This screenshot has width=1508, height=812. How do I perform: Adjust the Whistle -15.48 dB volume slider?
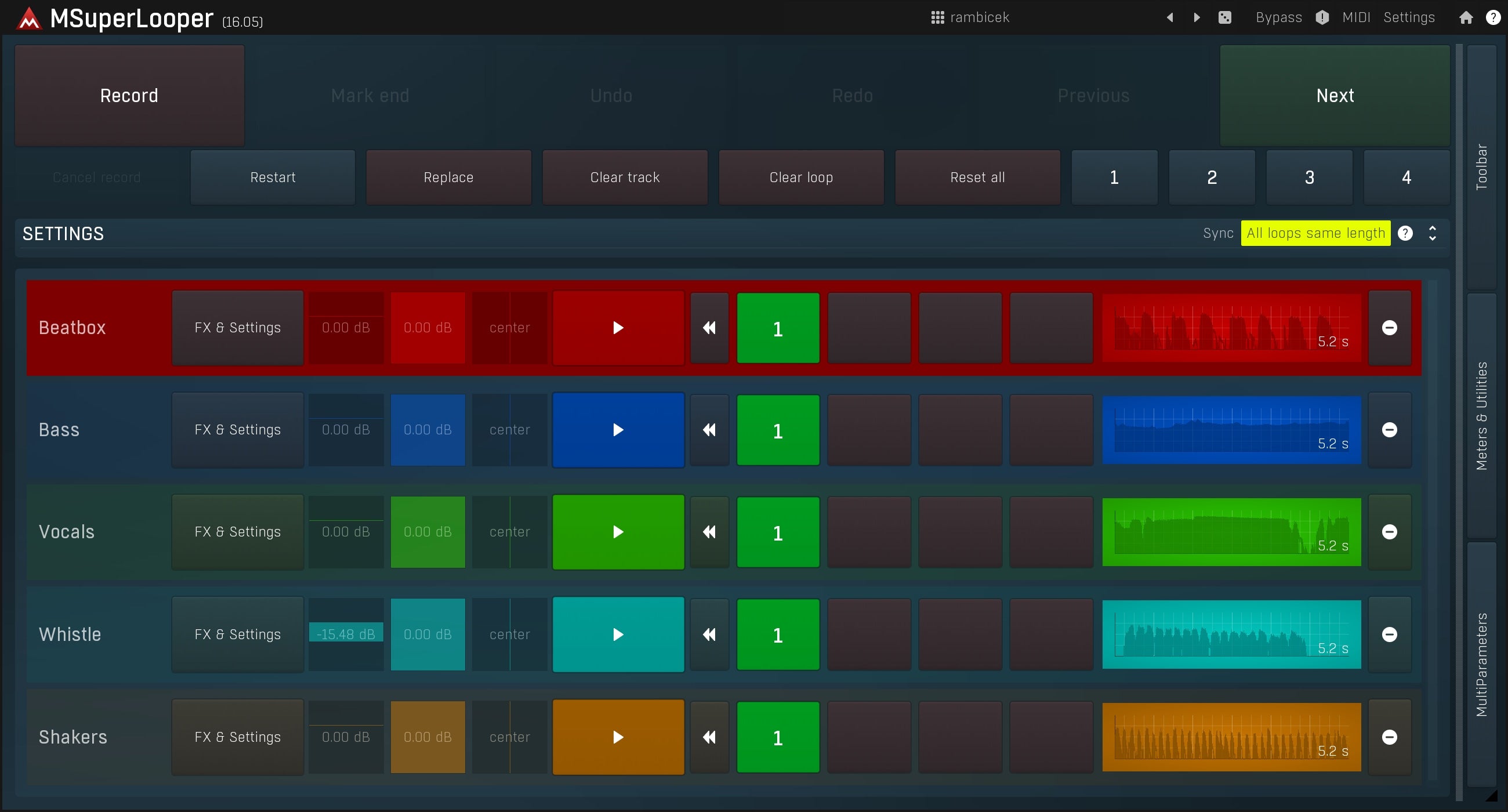tap(346, 635)
